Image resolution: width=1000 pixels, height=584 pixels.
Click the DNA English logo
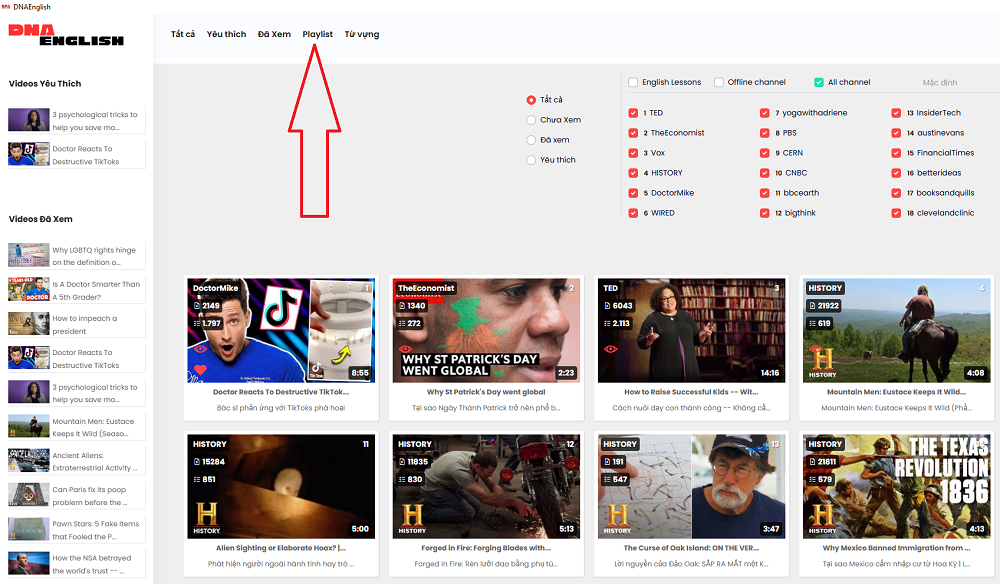(66, 35)
